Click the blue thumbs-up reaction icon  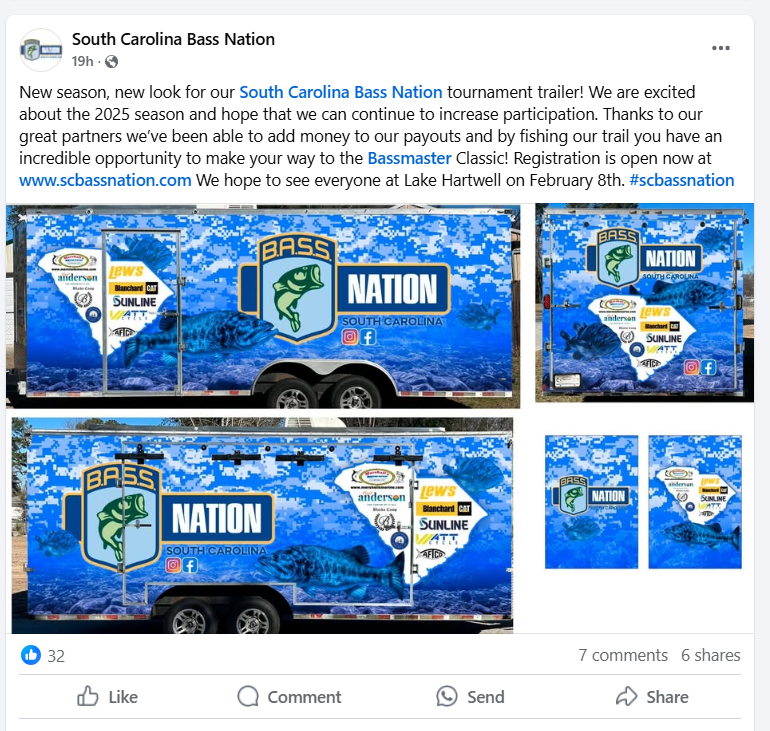click(x=31, y=655)
